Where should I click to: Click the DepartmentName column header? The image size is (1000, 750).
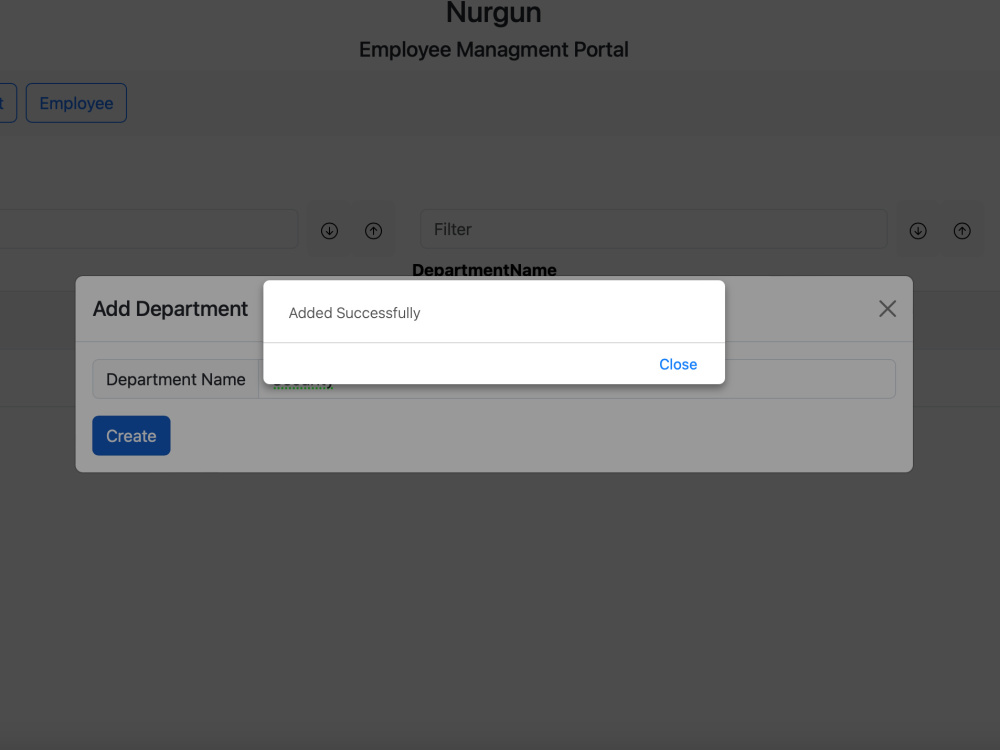coord(484,270)
